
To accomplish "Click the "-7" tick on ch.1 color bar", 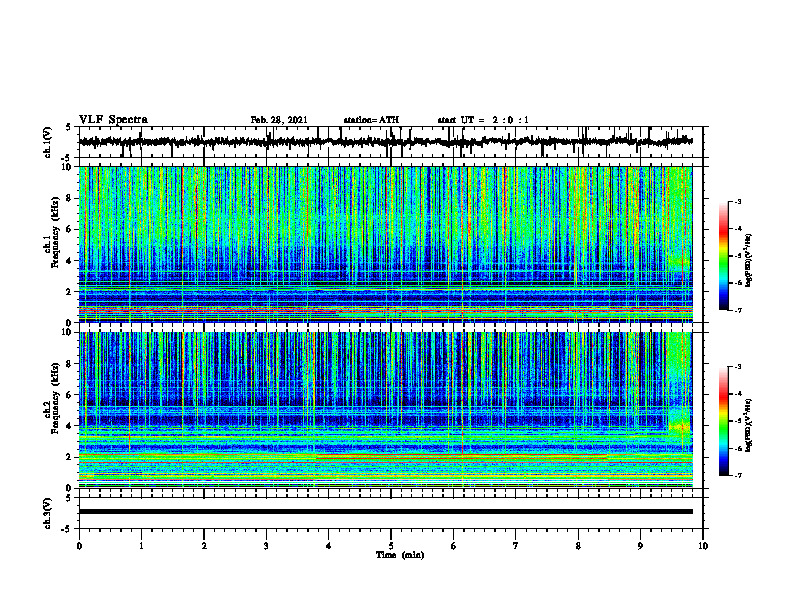I will click(x=738, y=310).
